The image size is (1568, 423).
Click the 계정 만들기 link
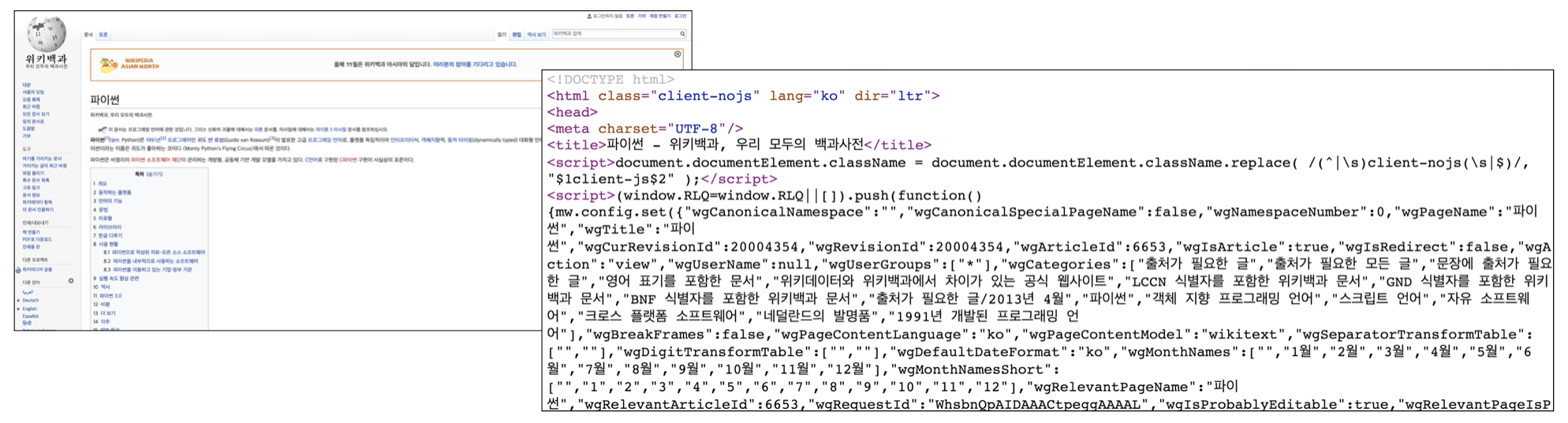(659, 16)
